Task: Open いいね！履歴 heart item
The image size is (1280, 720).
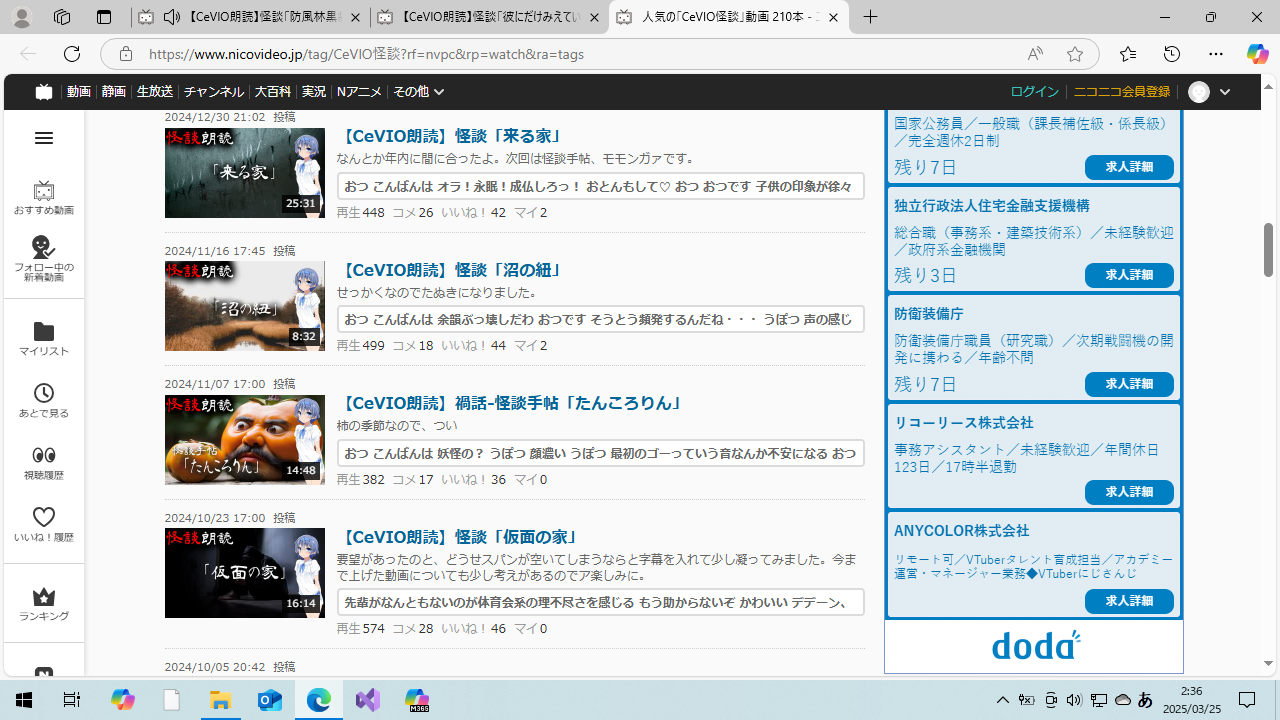Action: [x=44, y=525]
